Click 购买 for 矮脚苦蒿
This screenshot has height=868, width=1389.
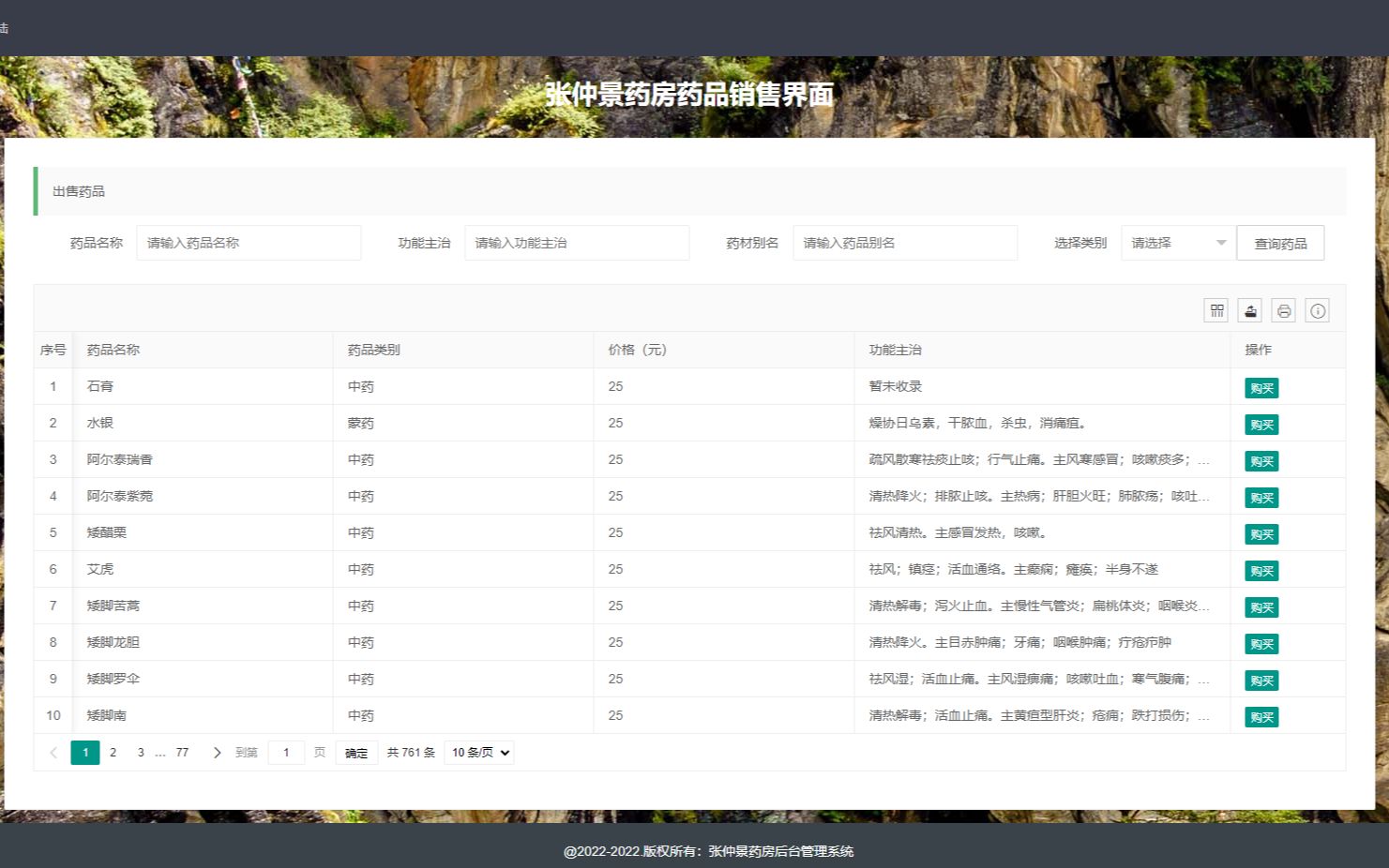coord(1261,607)
